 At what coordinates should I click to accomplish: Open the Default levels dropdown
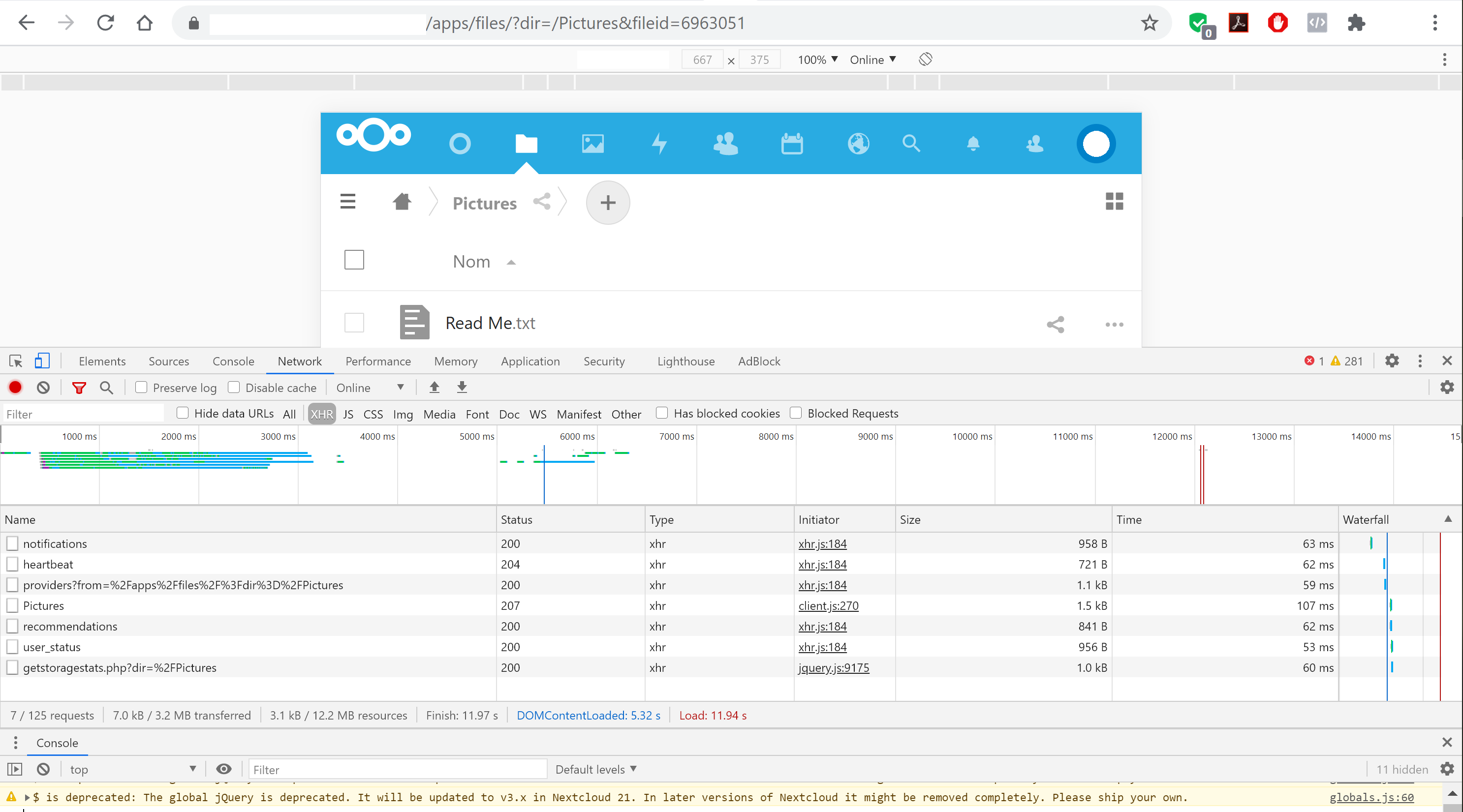[595, 769]
